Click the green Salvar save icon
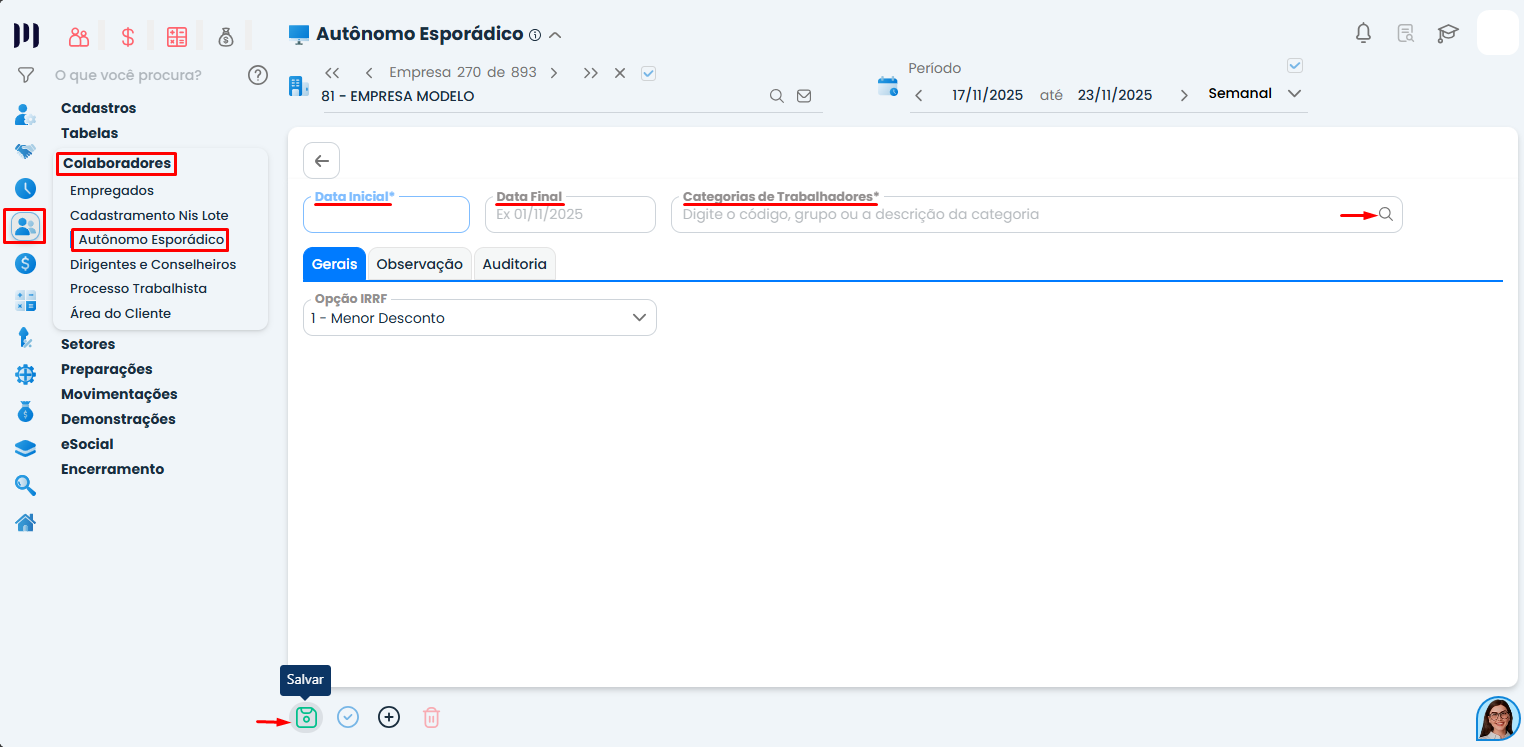 [x=306, y=717]
